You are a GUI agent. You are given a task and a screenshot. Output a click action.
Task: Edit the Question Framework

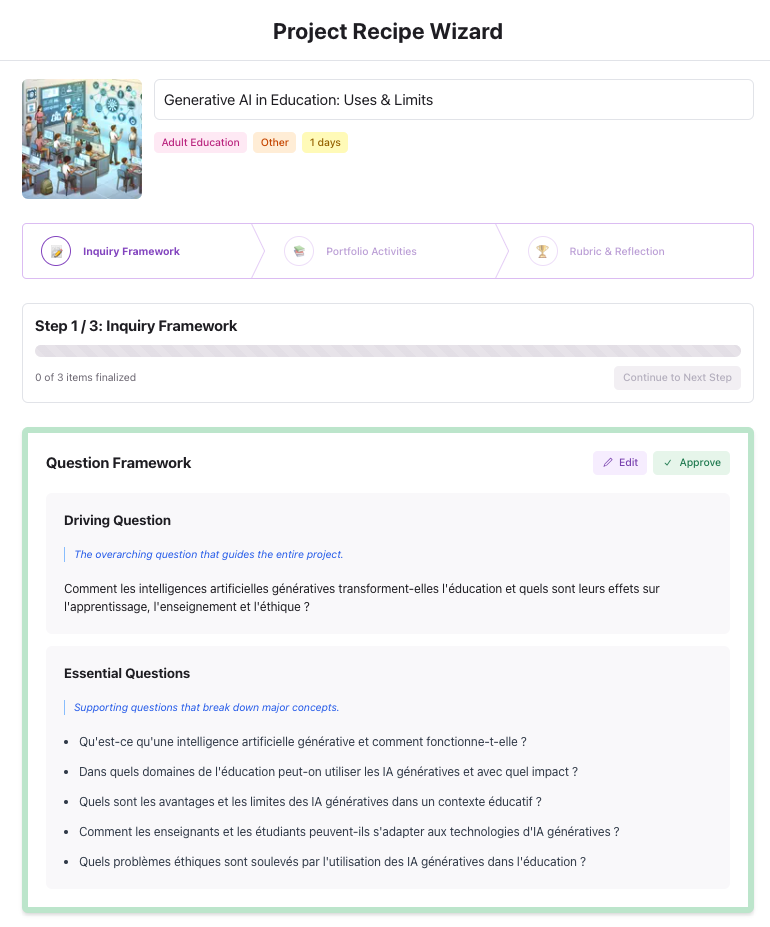tap(620, 463)
